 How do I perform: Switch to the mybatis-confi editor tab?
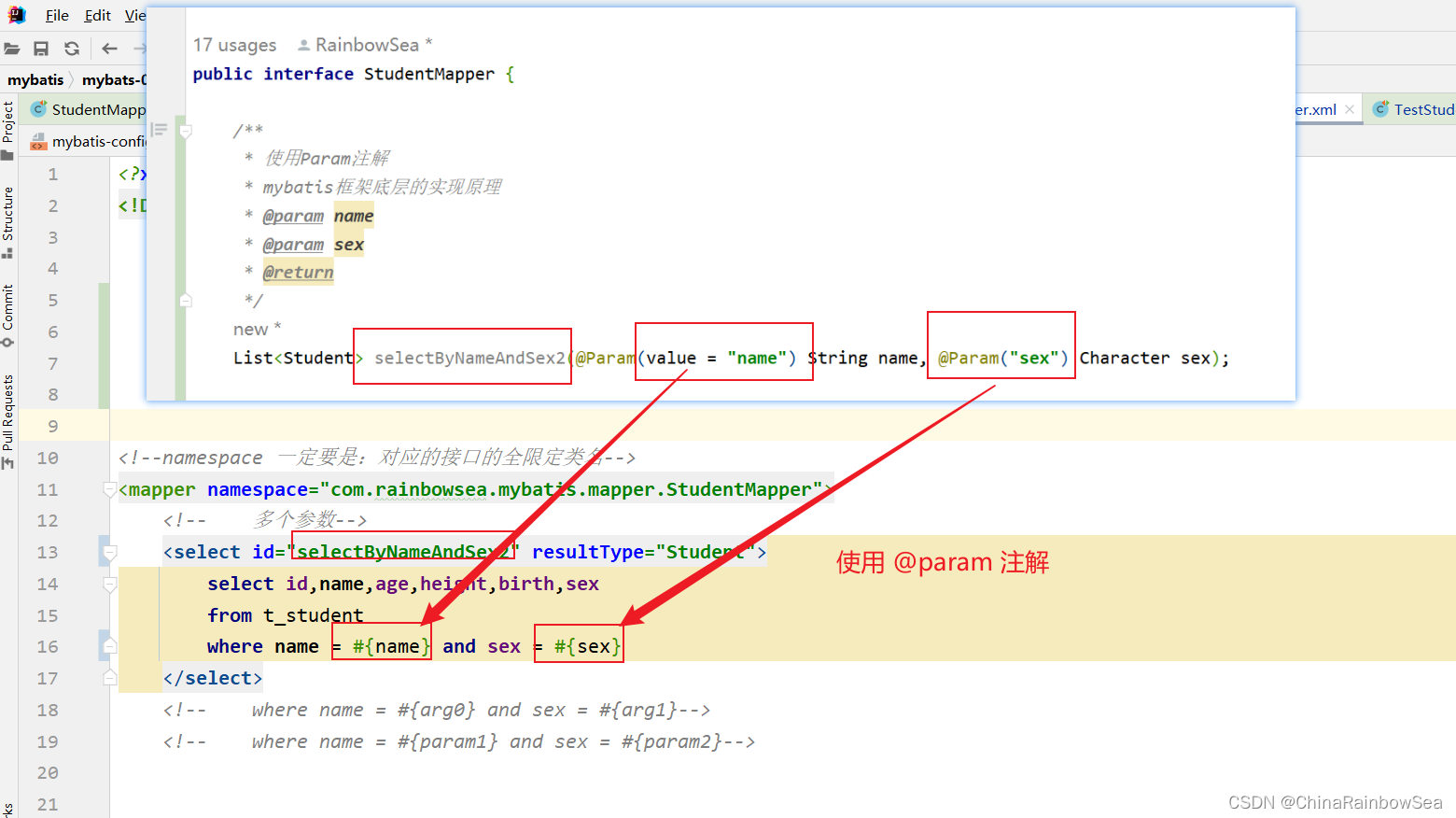pyautogui.click(x=99, y=141)
